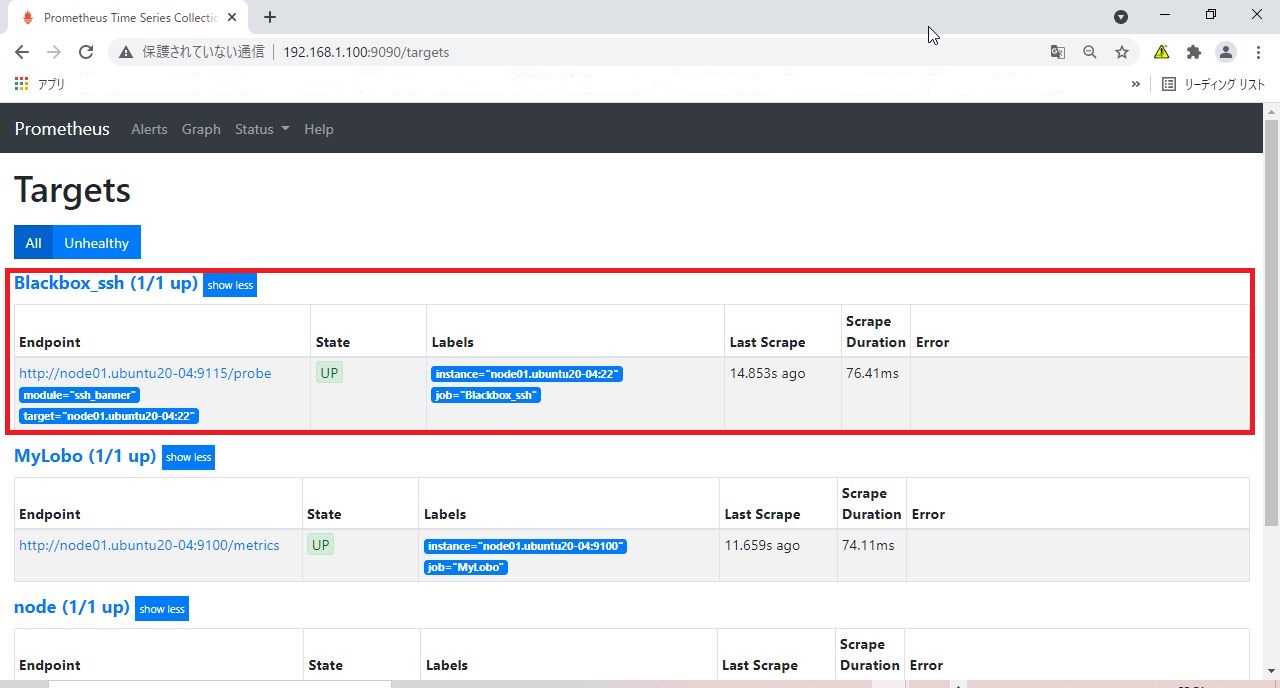1280x688 pixels.
Task: Show hidden bookmarks chevron
Action: click(1135, 85)
